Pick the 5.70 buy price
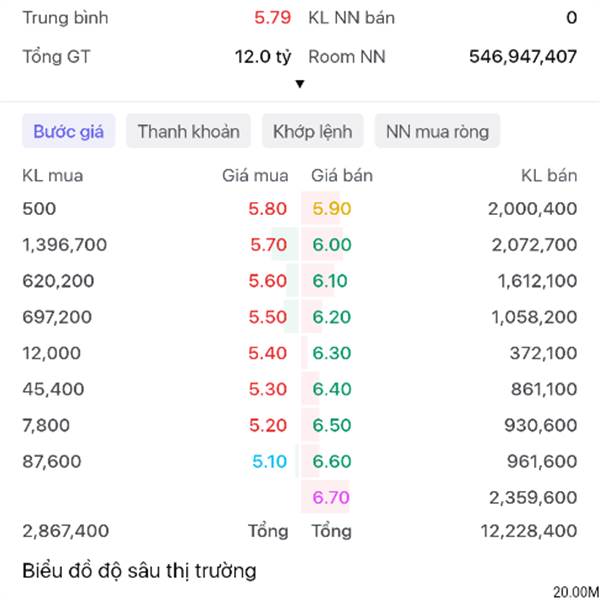This screenshot has height=600, width=600. (x=268, y=245)
